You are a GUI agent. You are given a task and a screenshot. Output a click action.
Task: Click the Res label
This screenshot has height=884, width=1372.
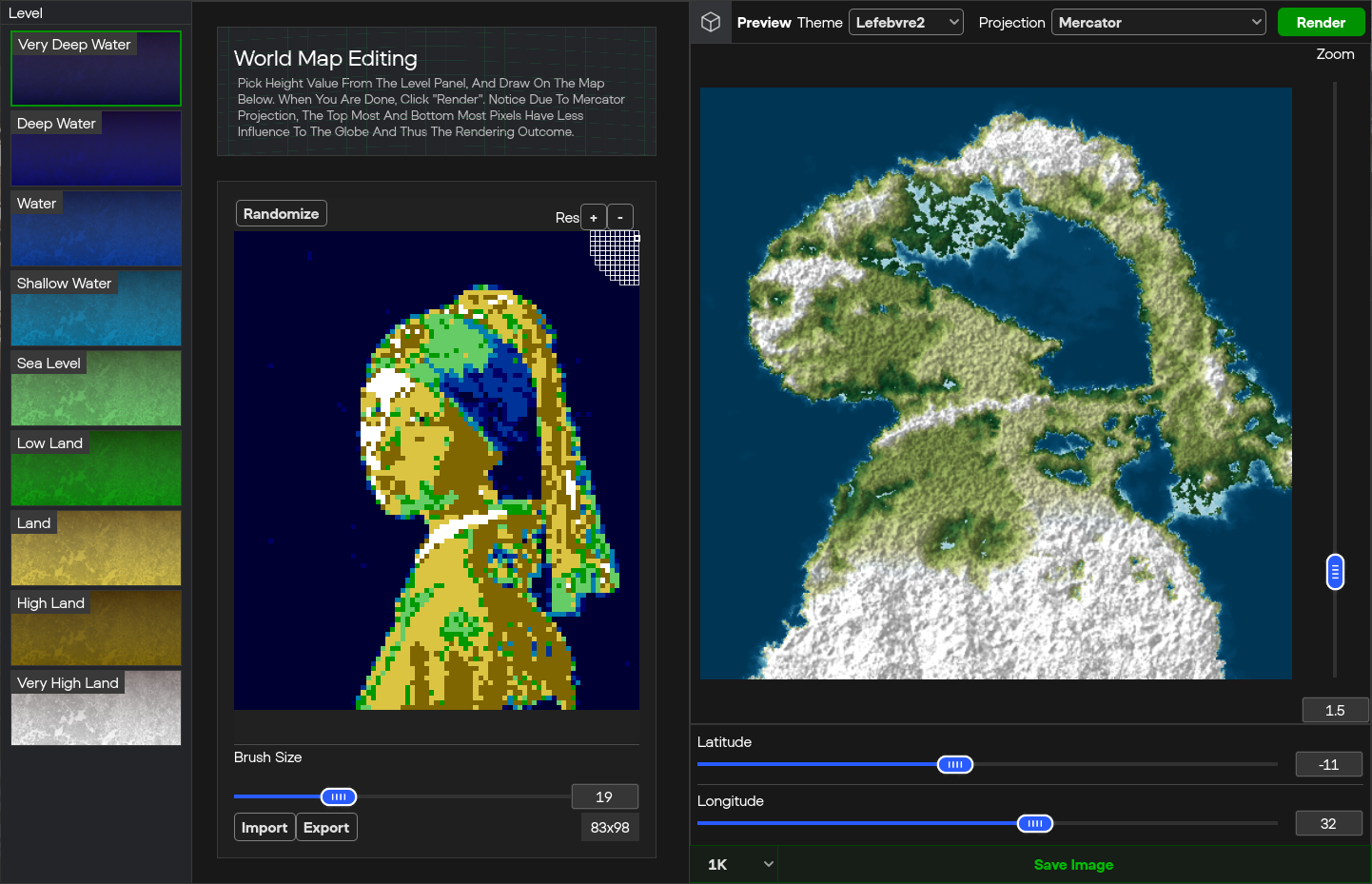coord(567,218)
